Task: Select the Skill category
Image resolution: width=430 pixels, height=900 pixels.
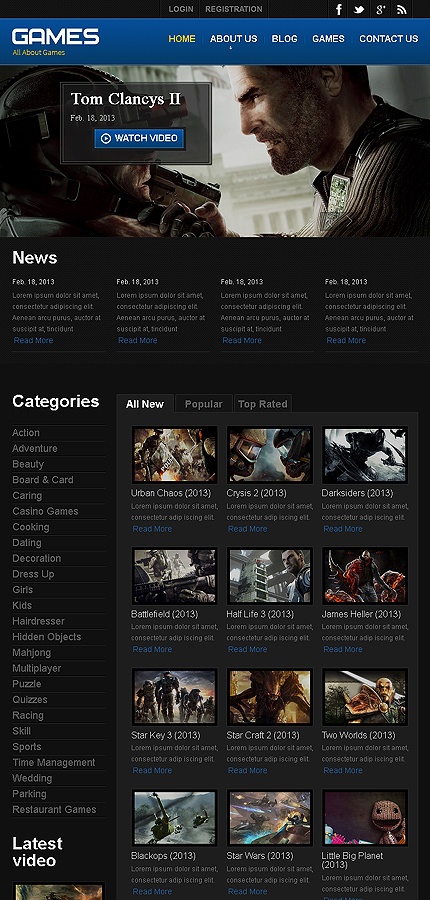Action: (22, 731)
